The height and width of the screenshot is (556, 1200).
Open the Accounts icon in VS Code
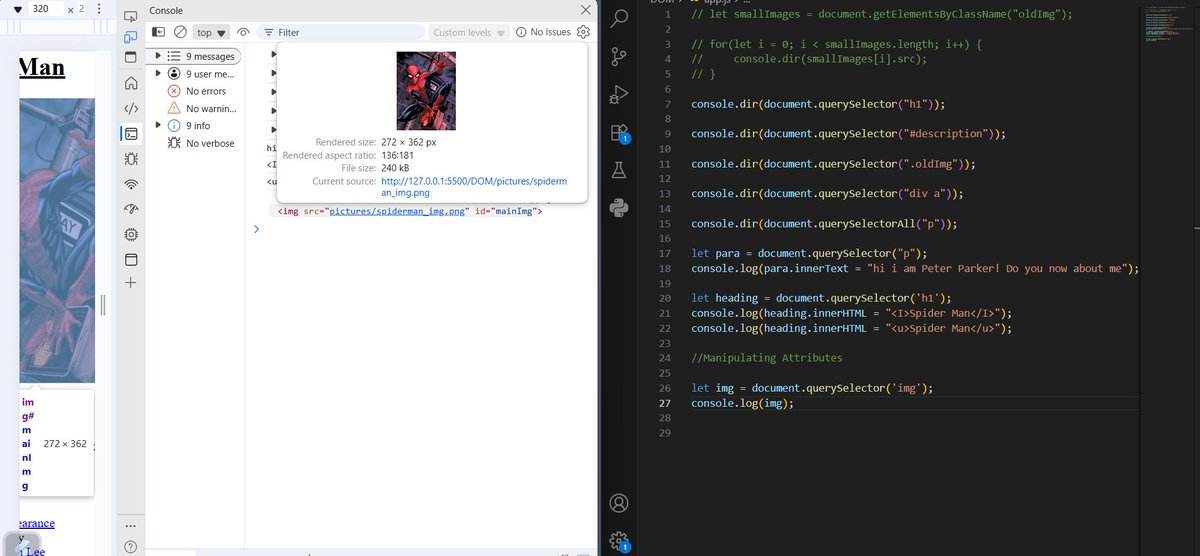coord(619,502)
